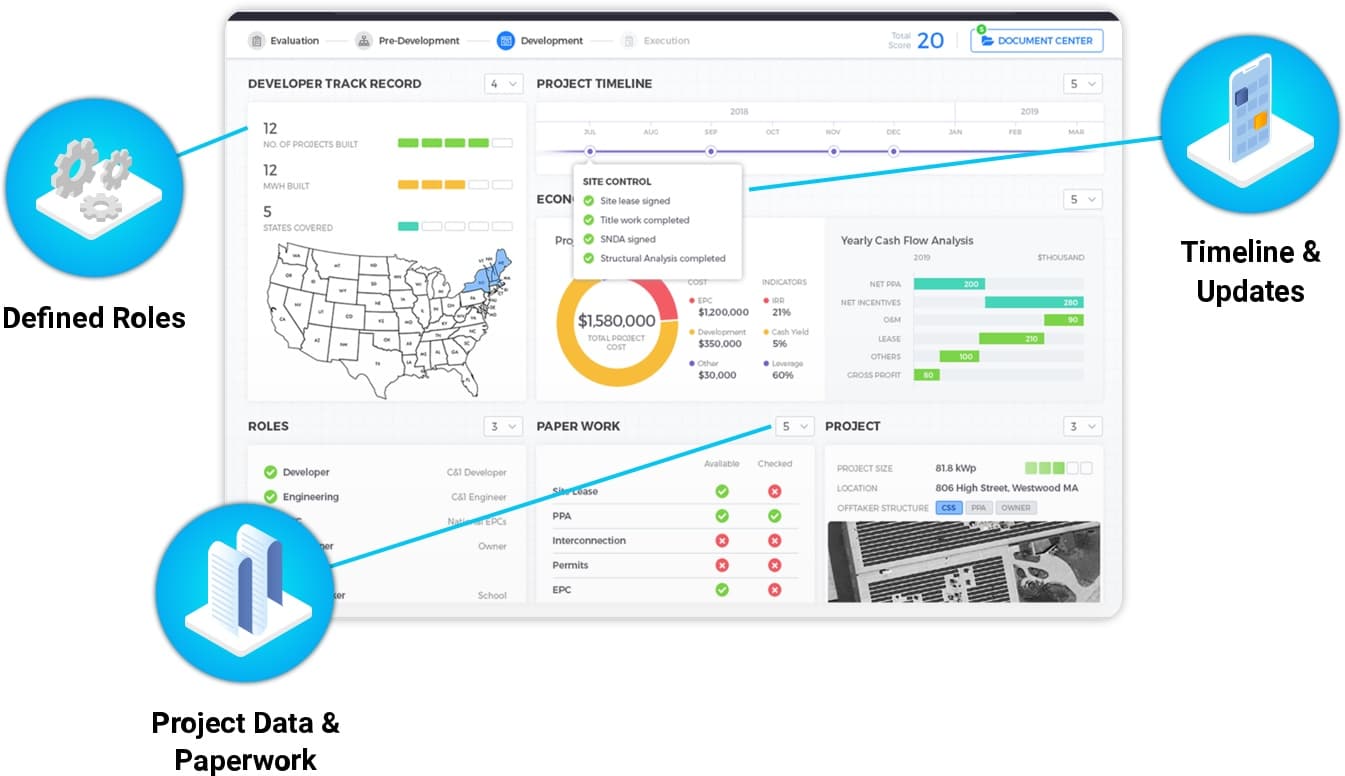Toggle the Site lease signed checkmark
Image resolution: width=1345 pixels, height=776 pixels.
click(589, 201)
